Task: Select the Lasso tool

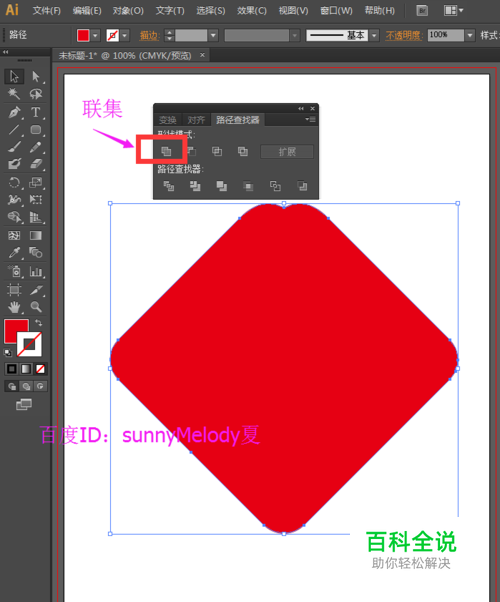Action: pos(36,94)
